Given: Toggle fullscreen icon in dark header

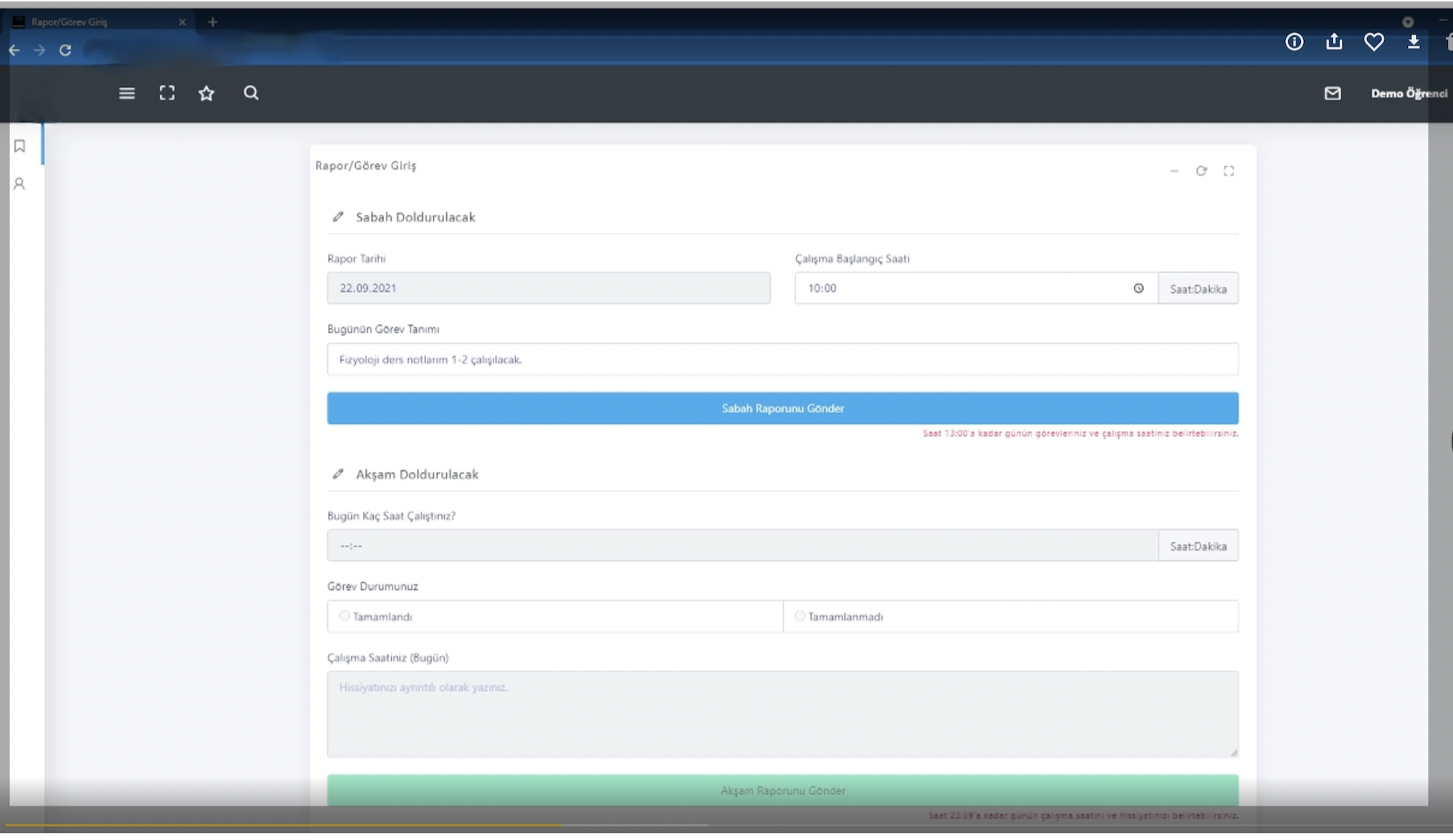Looking at the screenshot, I should point(167,93).
